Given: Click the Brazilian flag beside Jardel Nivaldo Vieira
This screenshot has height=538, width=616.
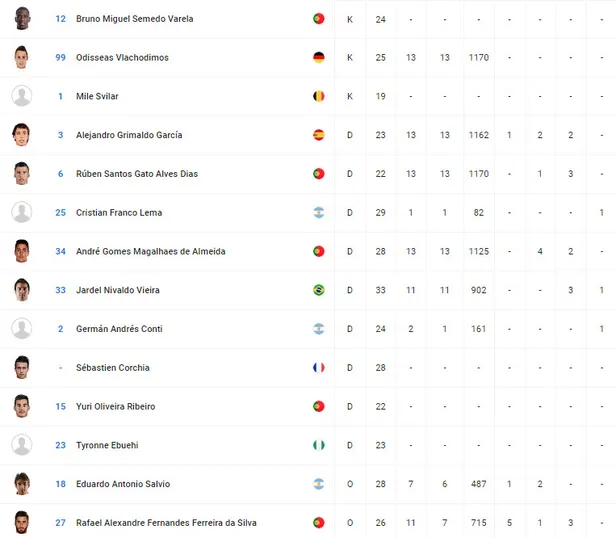Looking at the screenshot, I should [319, 290].
